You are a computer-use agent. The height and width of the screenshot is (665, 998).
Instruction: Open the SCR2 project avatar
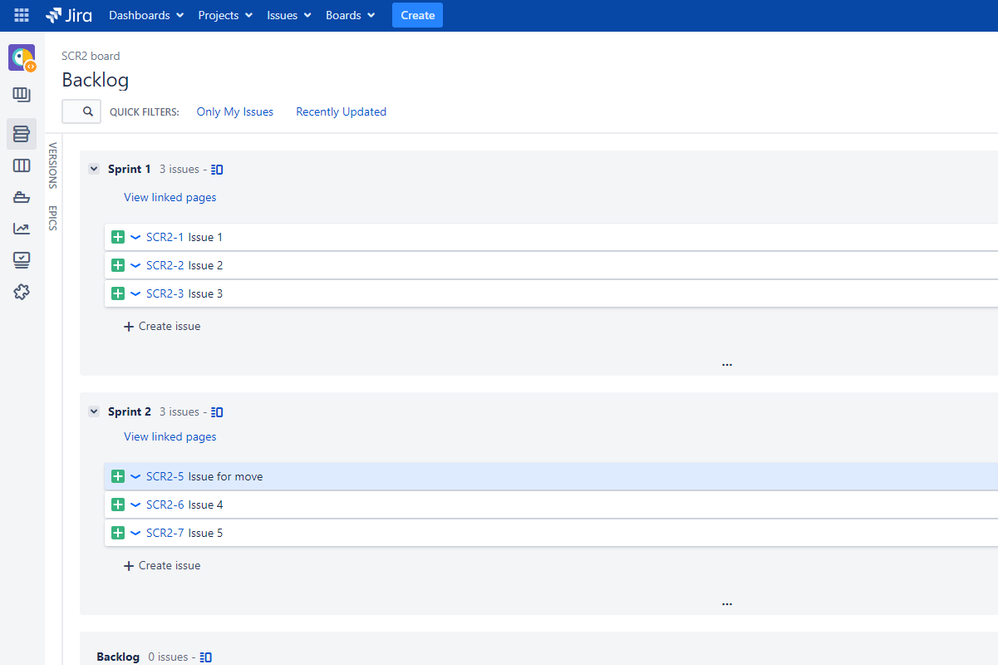(x=22, y=58)
